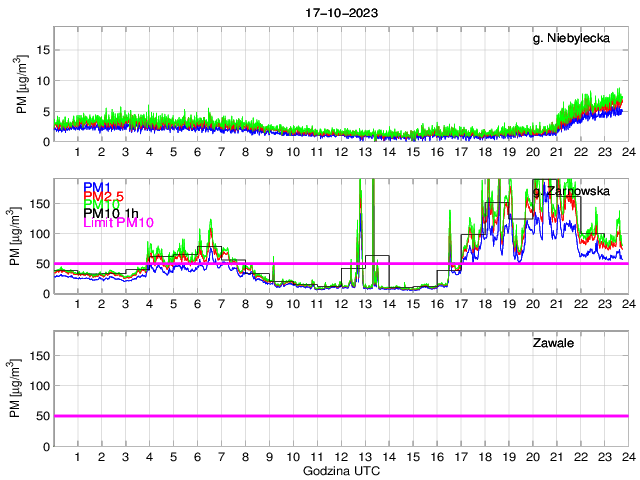The image size is (640, 480).
Task: Click the 15 y-axis tick in Niebylecka plot
Action: point(40,50)
